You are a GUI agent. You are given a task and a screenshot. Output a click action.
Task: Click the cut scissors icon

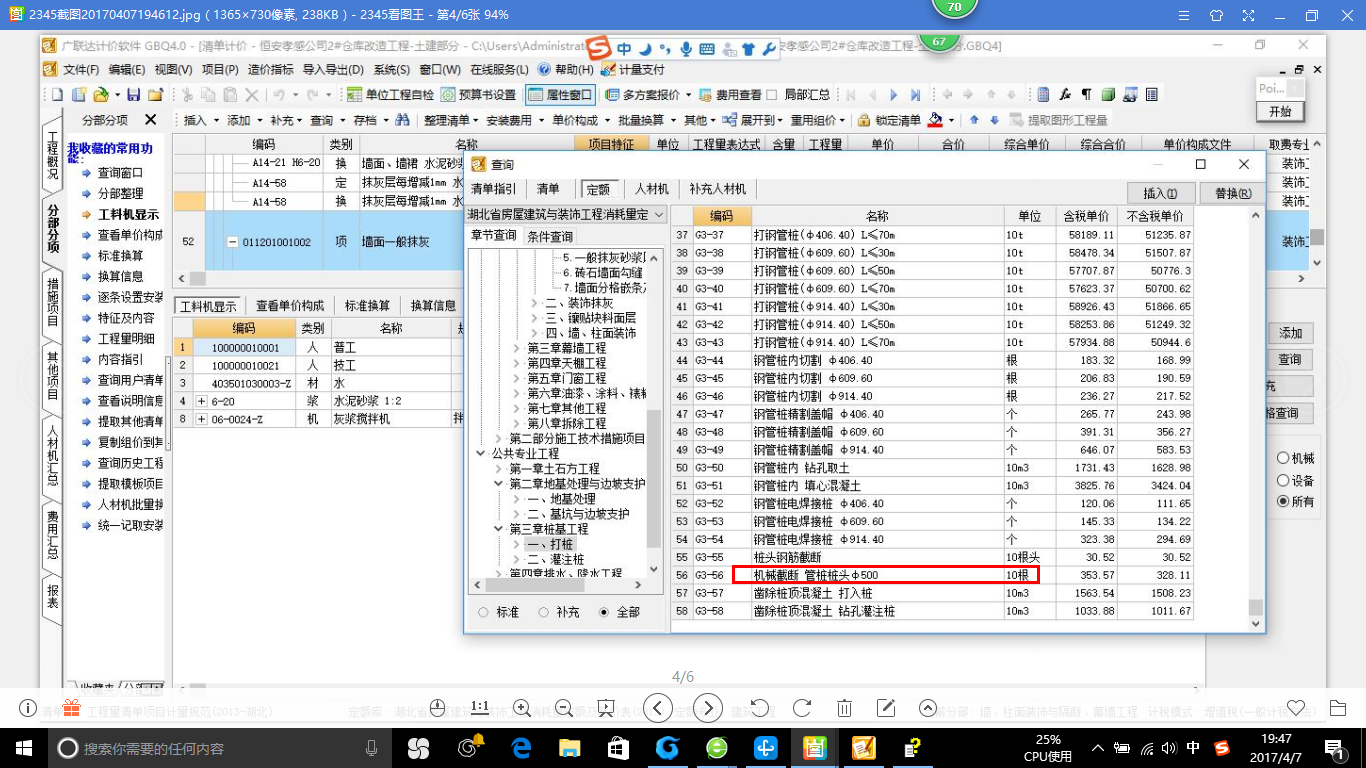pyautogui.click(x=186, y=95)
